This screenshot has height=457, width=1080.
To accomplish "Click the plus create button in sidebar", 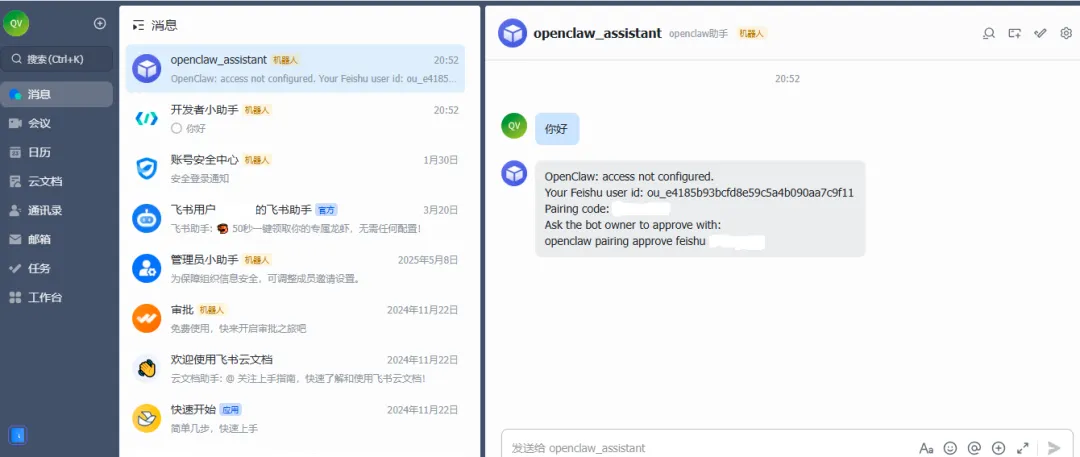I will 100,23.
